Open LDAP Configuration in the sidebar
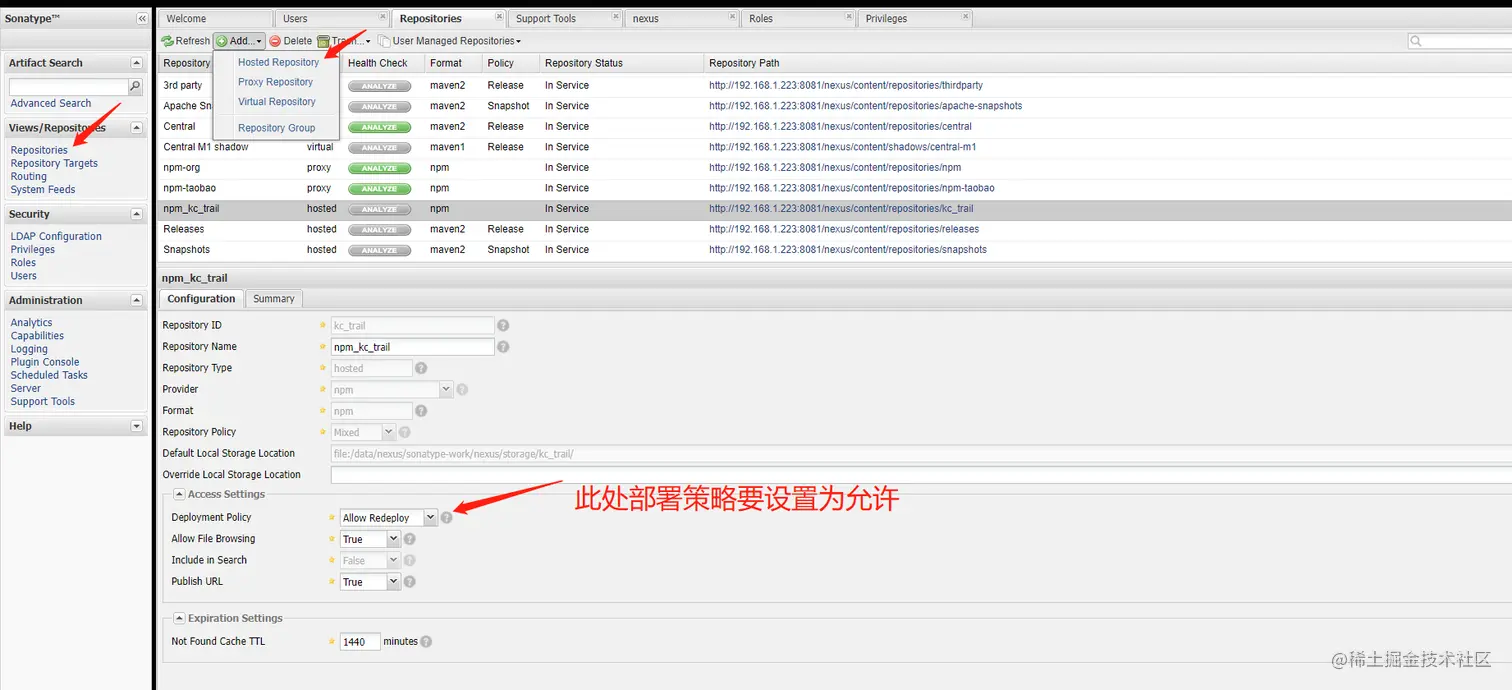This screenshot has width=1512, height=690. (x=56, y=236)
